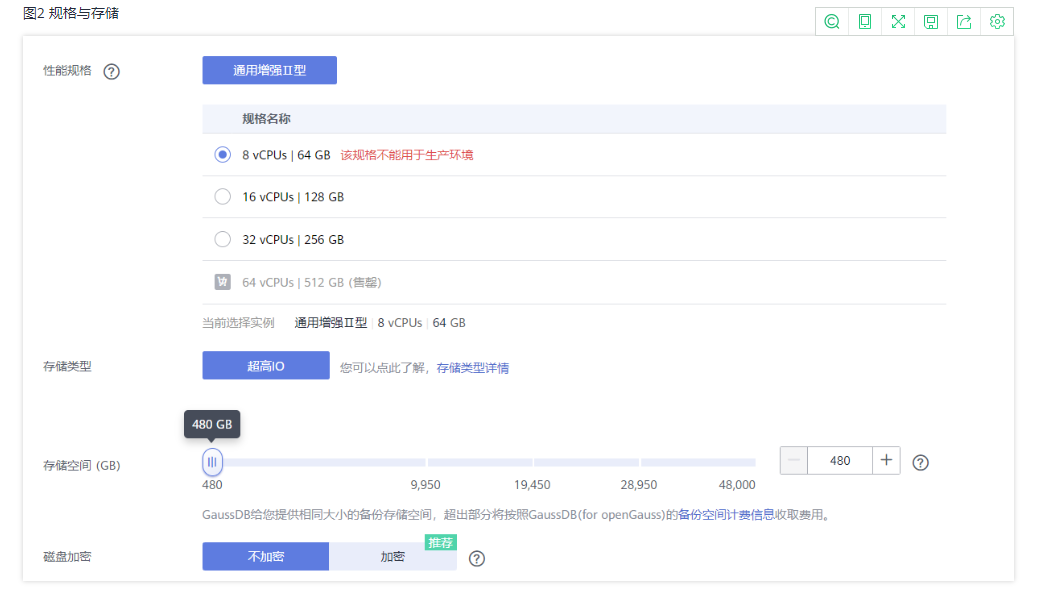Click the floppy disk save icon
Image resolution: width=1046 pixels, height=590 pixels.
tap(931, 22)
